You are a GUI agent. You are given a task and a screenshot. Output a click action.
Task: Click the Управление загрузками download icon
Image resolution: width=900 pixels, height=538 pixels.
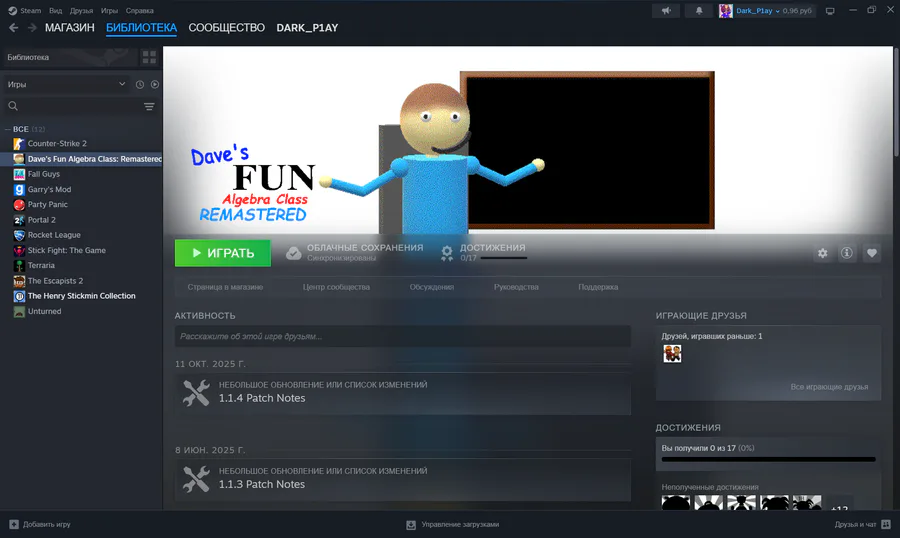[x=411, y=525]
